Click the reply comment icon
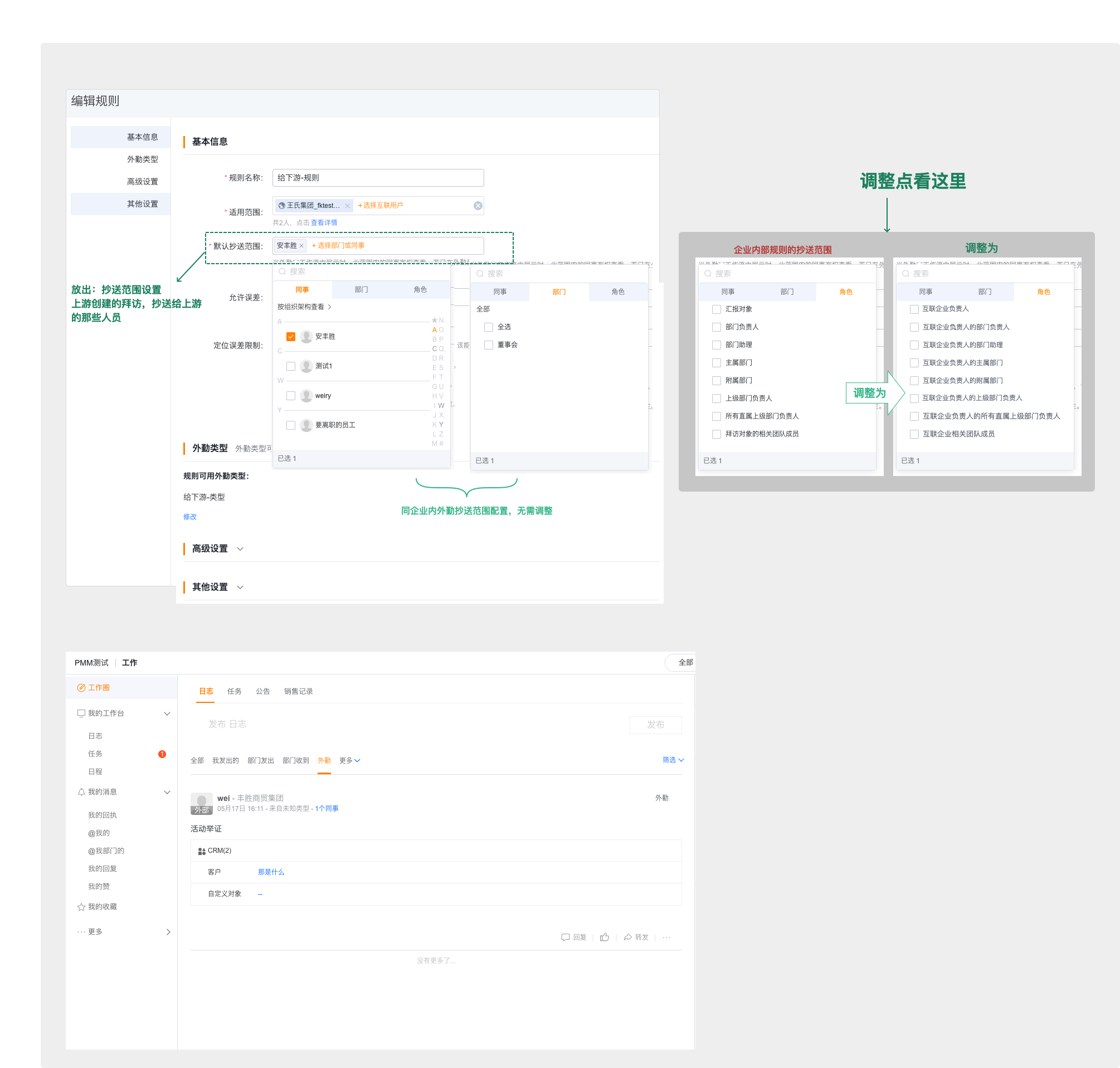1120x1068 pixels. pyautogui.click(x=565, y=937)
